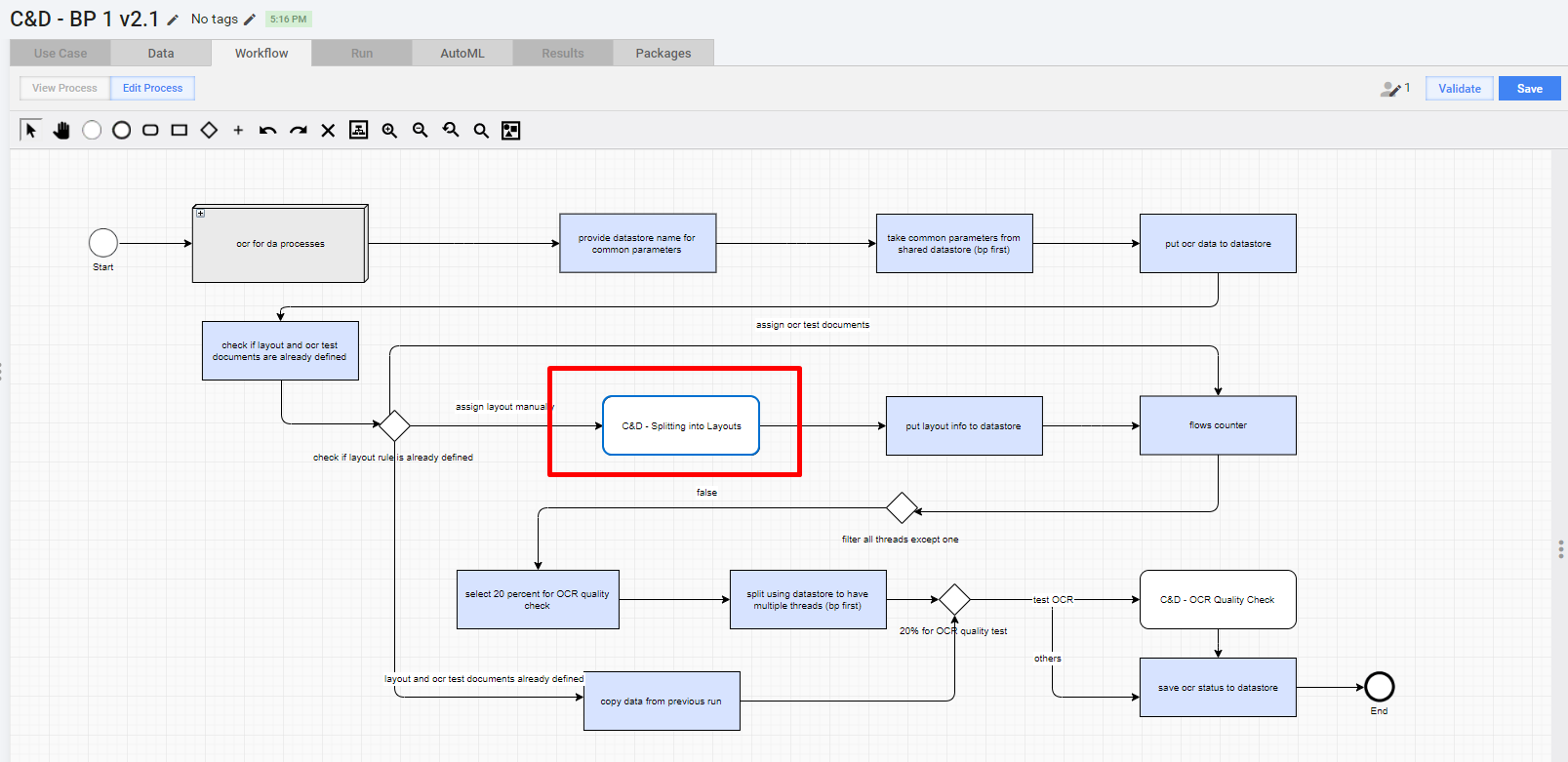Click layout and ocr test documents already defined label
The width and height of the screenshot is (1568, 762).
484,679
